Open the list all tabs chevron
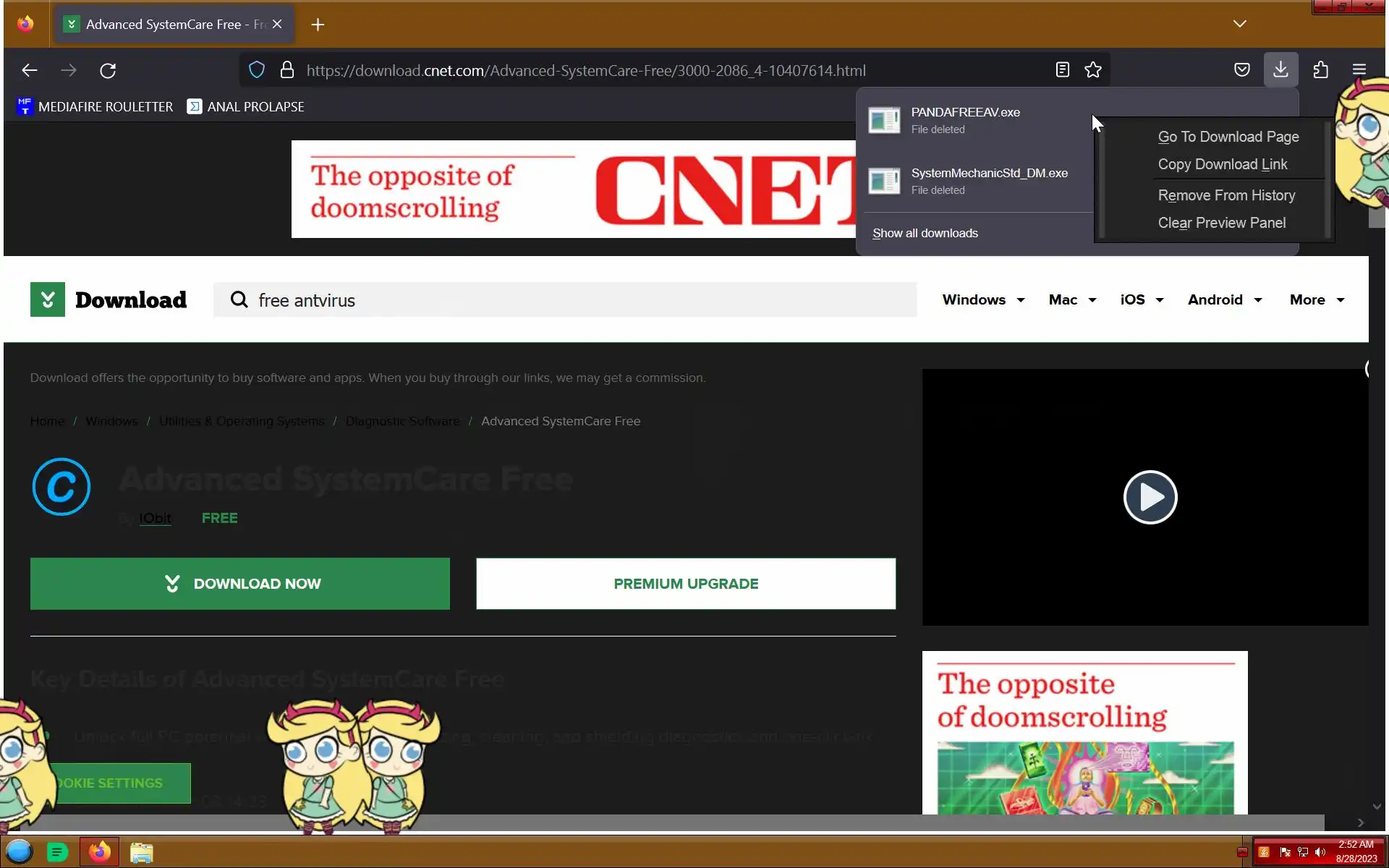 [x=1239, y=24]
